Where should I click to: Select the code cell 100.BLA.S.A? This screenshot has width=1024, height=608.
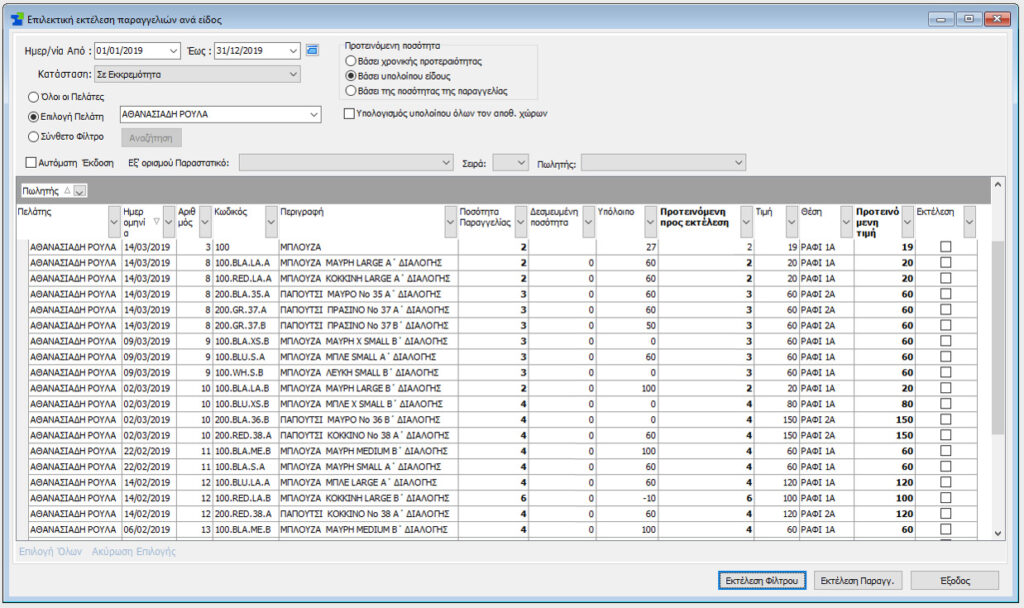246,466
